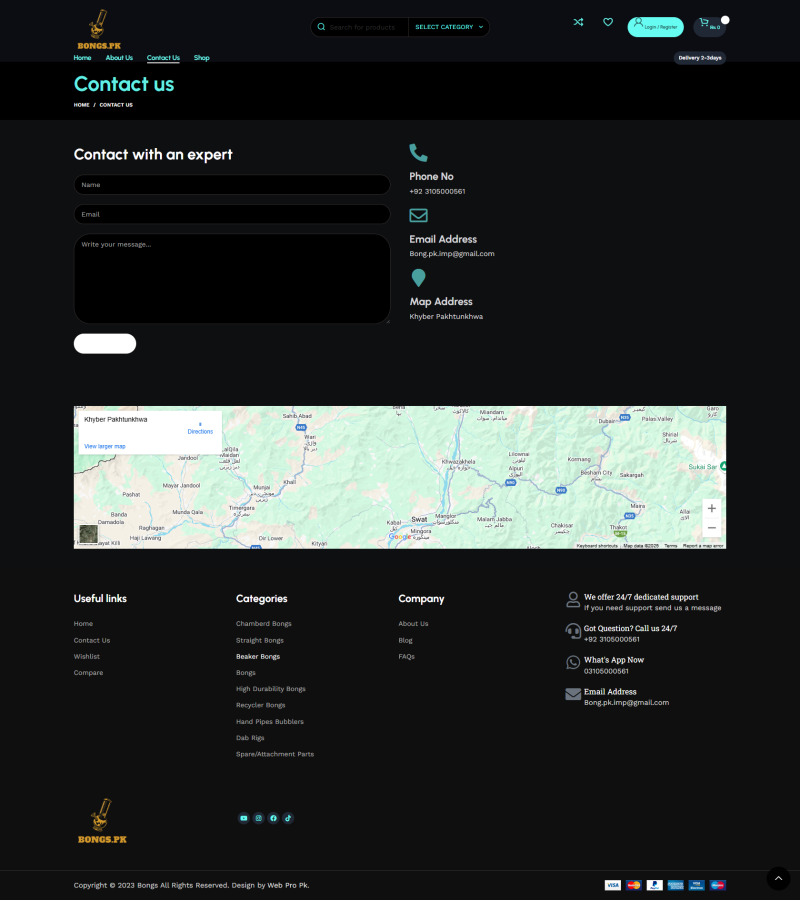Open the compare shuffle icon in header

point(578,22)
